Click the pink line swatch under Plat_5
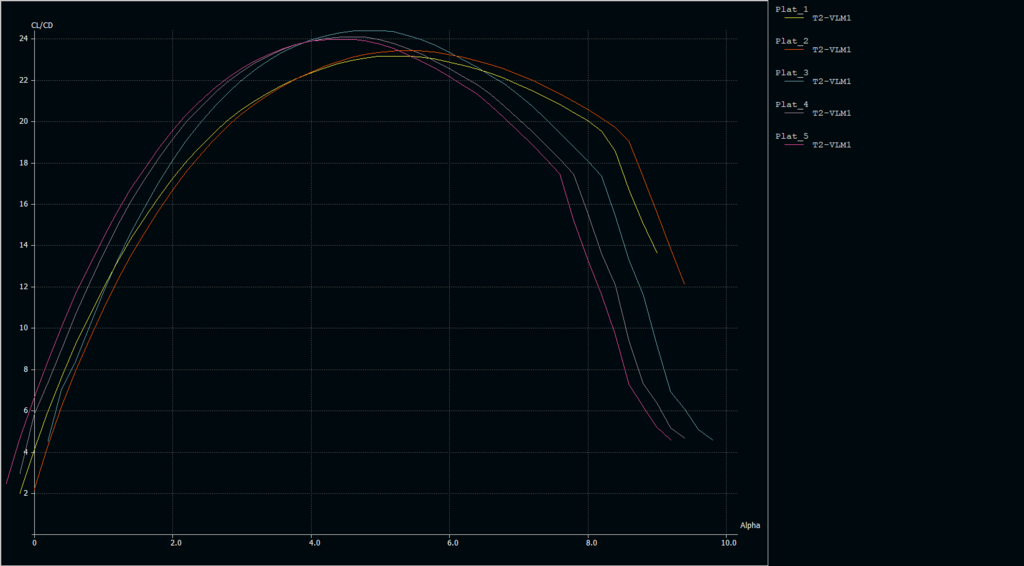The height and width of the screenshot is (566, 1024). click(x=795, y=145)
